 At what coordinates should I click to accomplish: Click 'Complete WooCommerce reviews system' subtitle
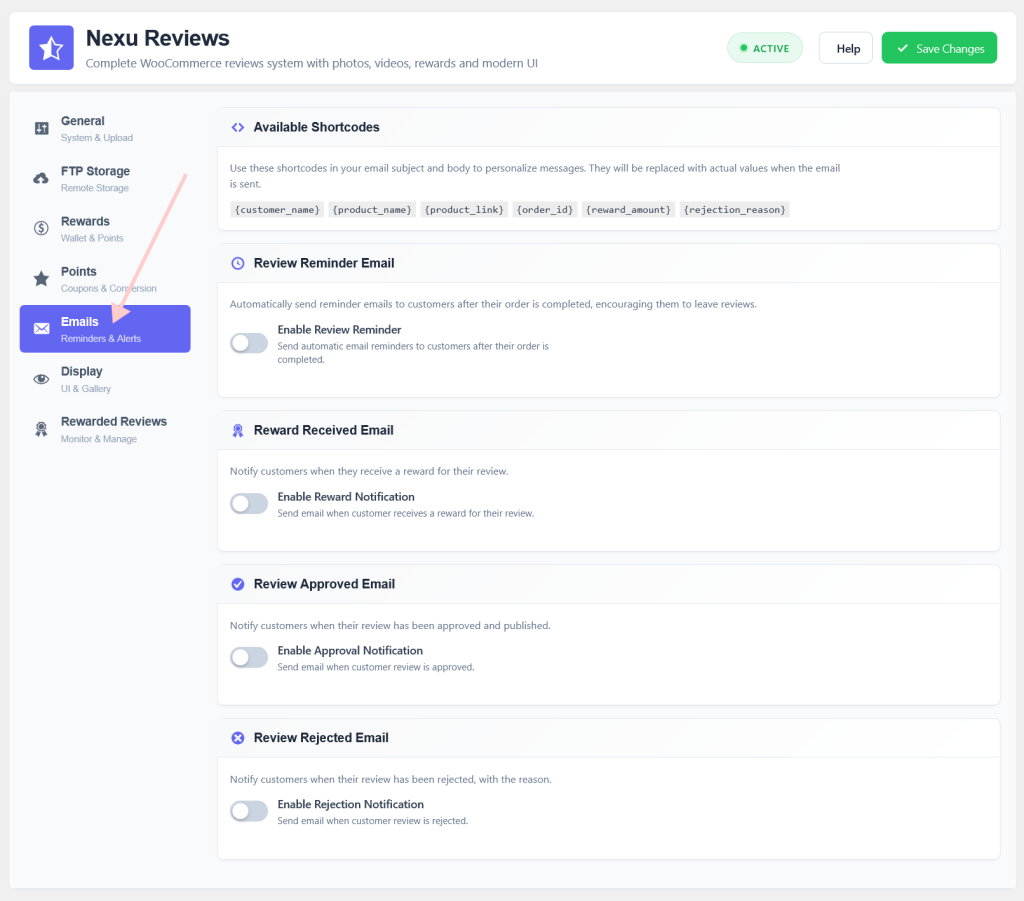coord(312,63)
